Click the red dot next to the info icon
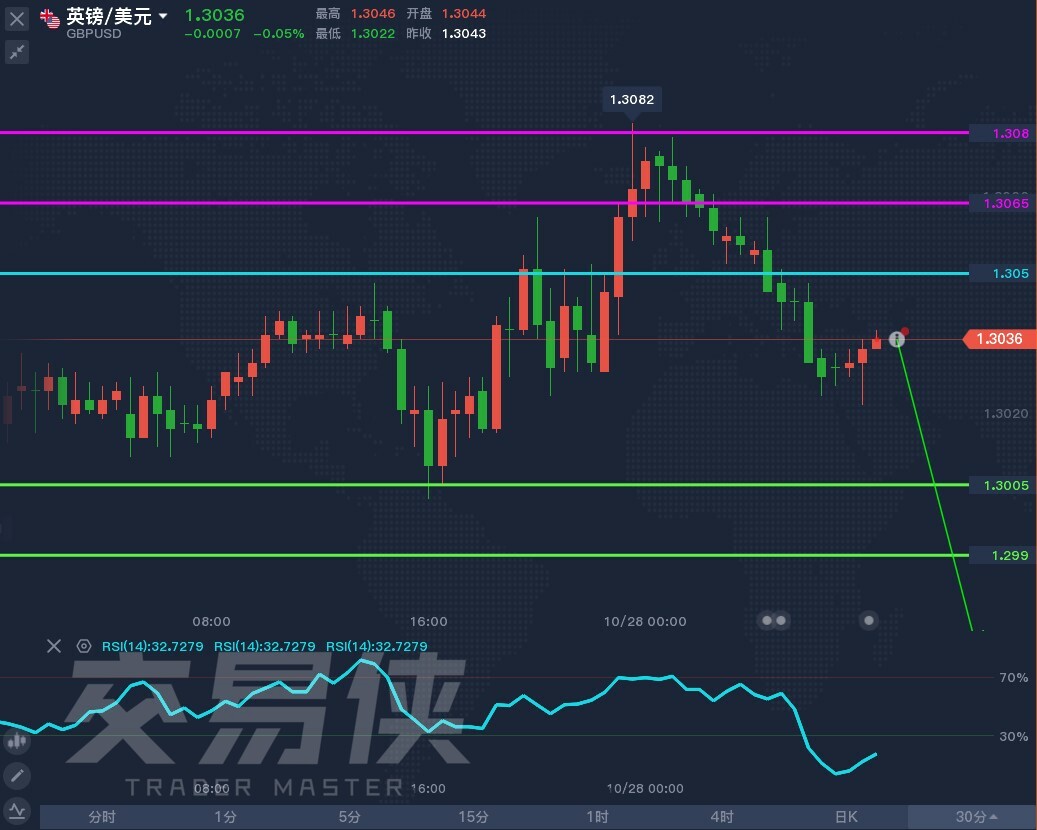The image size is (1037, 830). click(x=905, y=331)
